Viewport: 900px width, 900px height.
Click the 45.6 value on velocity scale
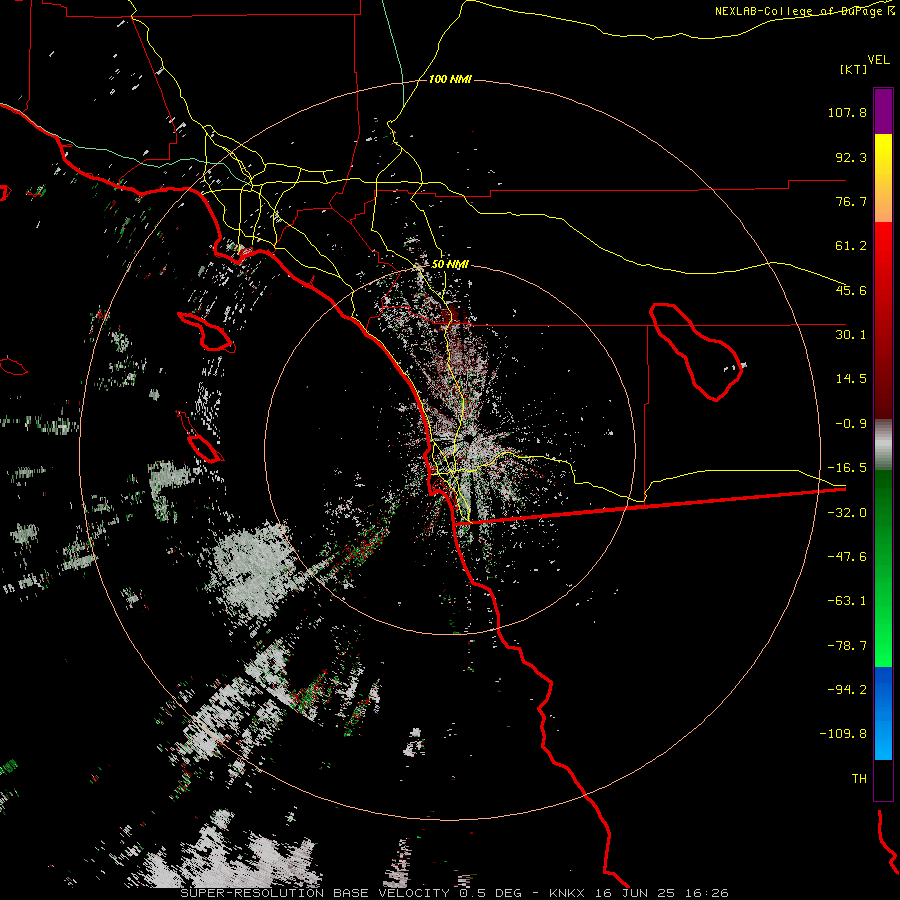pos(851,290)
